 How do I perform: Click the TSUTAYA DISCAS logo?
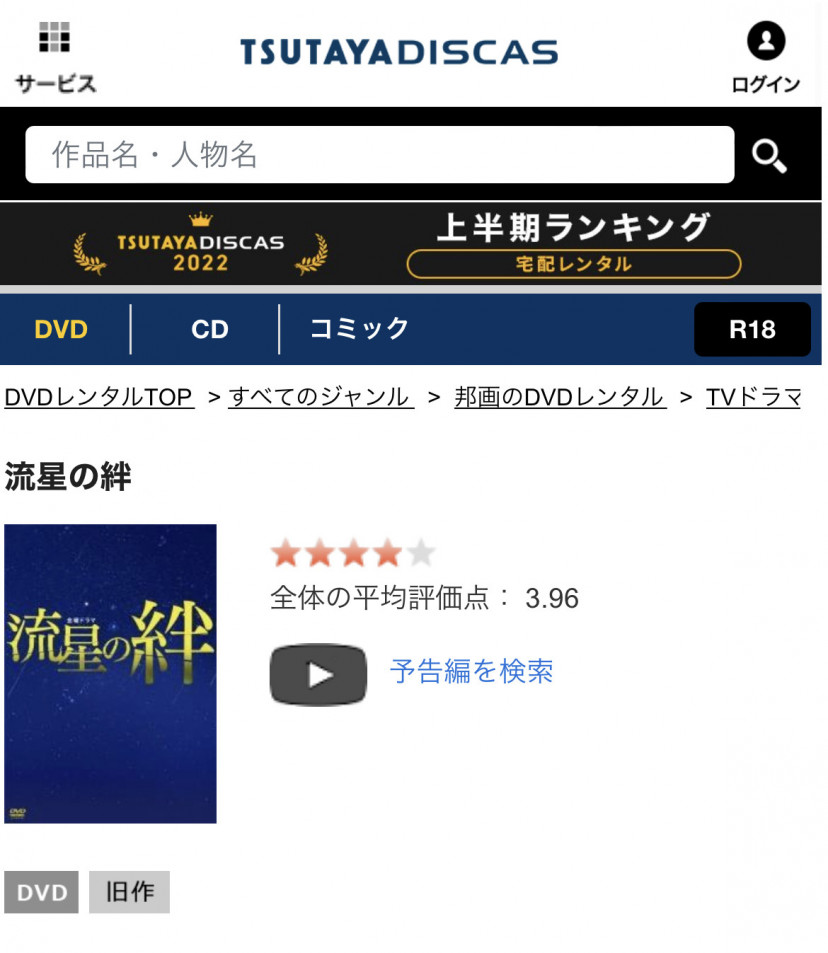click(x=399, y=52)
